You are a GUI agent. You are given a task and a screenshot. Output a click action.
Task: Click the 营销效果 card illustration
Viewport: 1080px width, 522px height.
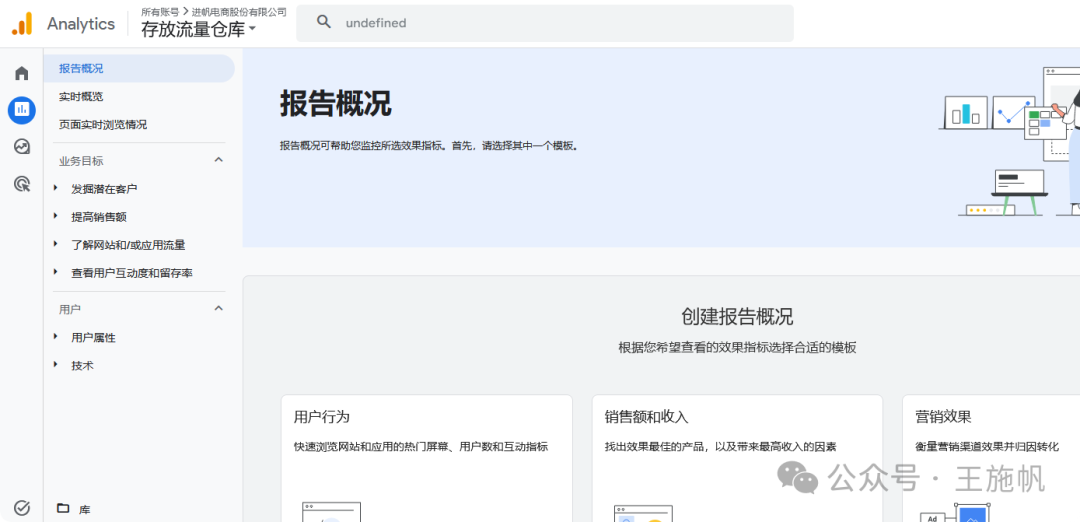[957, 512]
